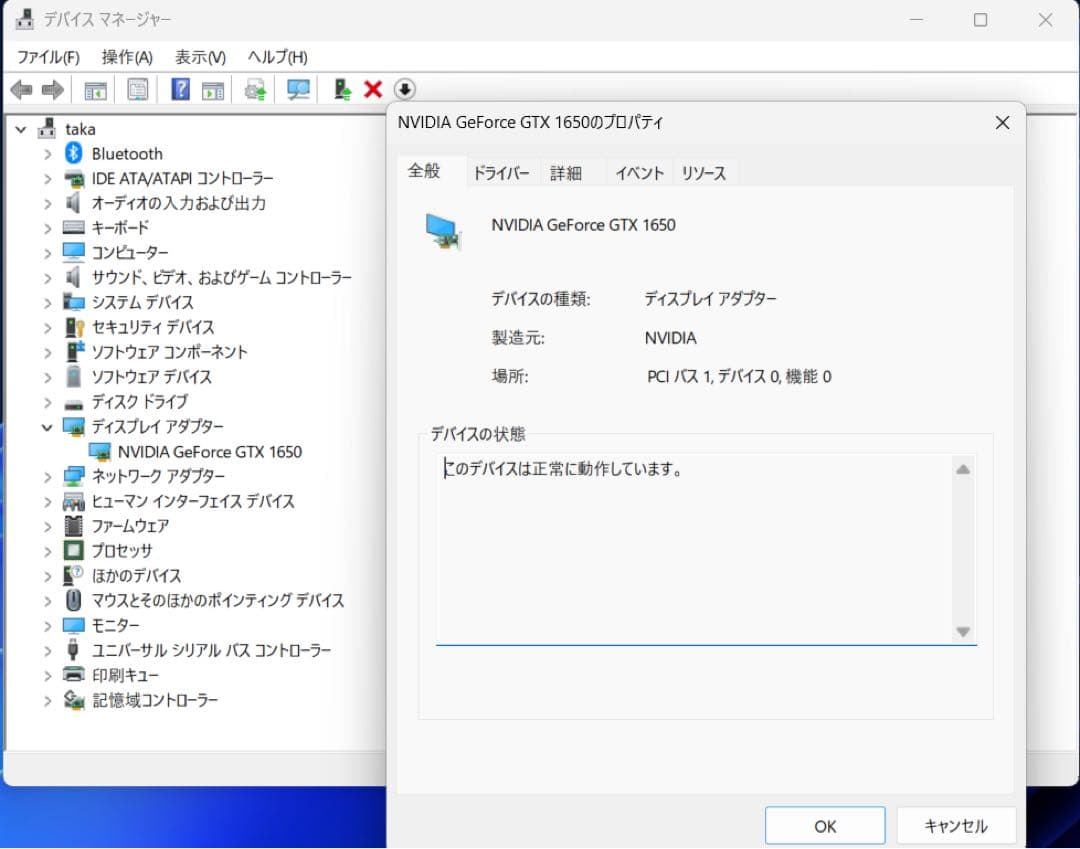
Task: Click the Help icon in the toolbar
Action: (181, 89)
